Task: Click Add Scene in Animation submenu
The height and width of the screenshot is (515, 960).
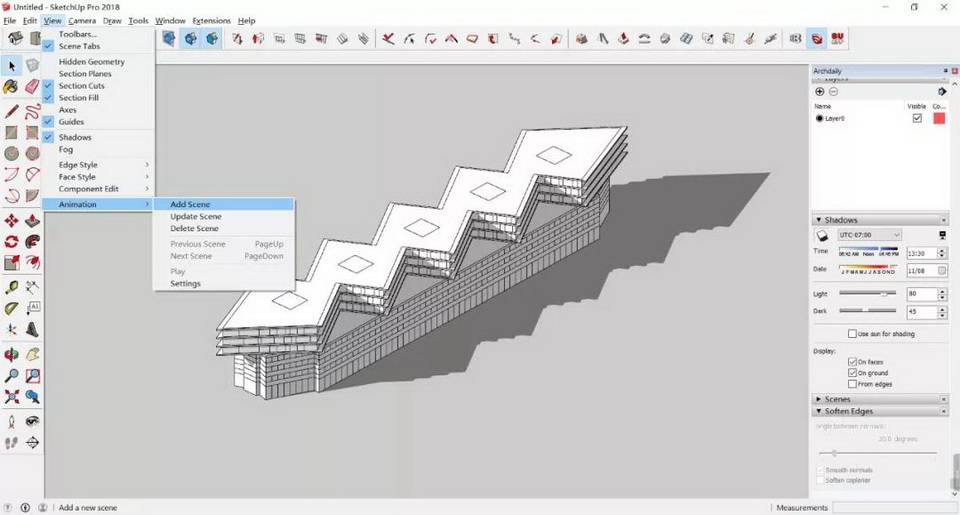Action: click(190, 204)
